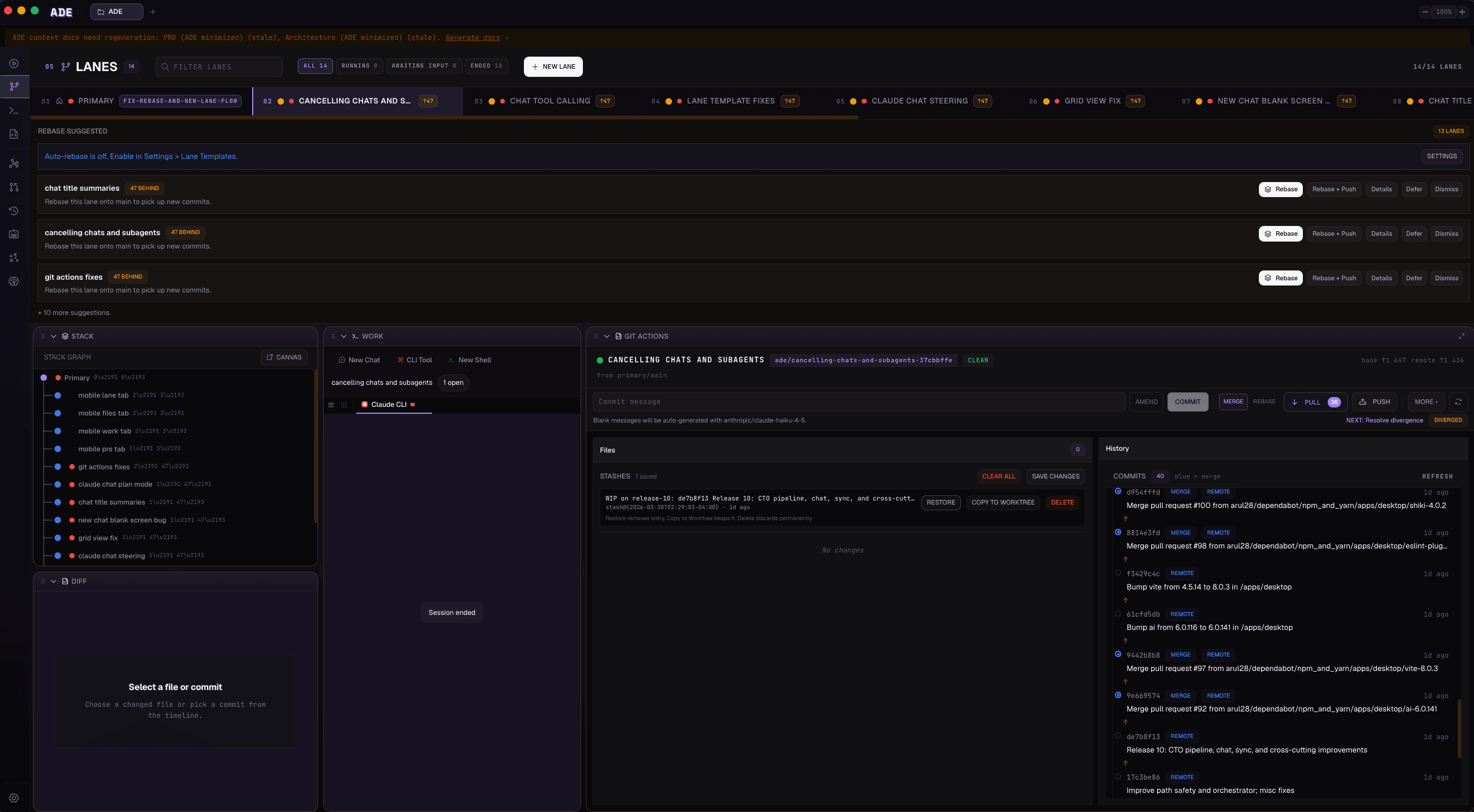Open the brain icon in sidebar
This screenshot has width=1474, height=812.
pyautogui.click(x=14, y=281)
